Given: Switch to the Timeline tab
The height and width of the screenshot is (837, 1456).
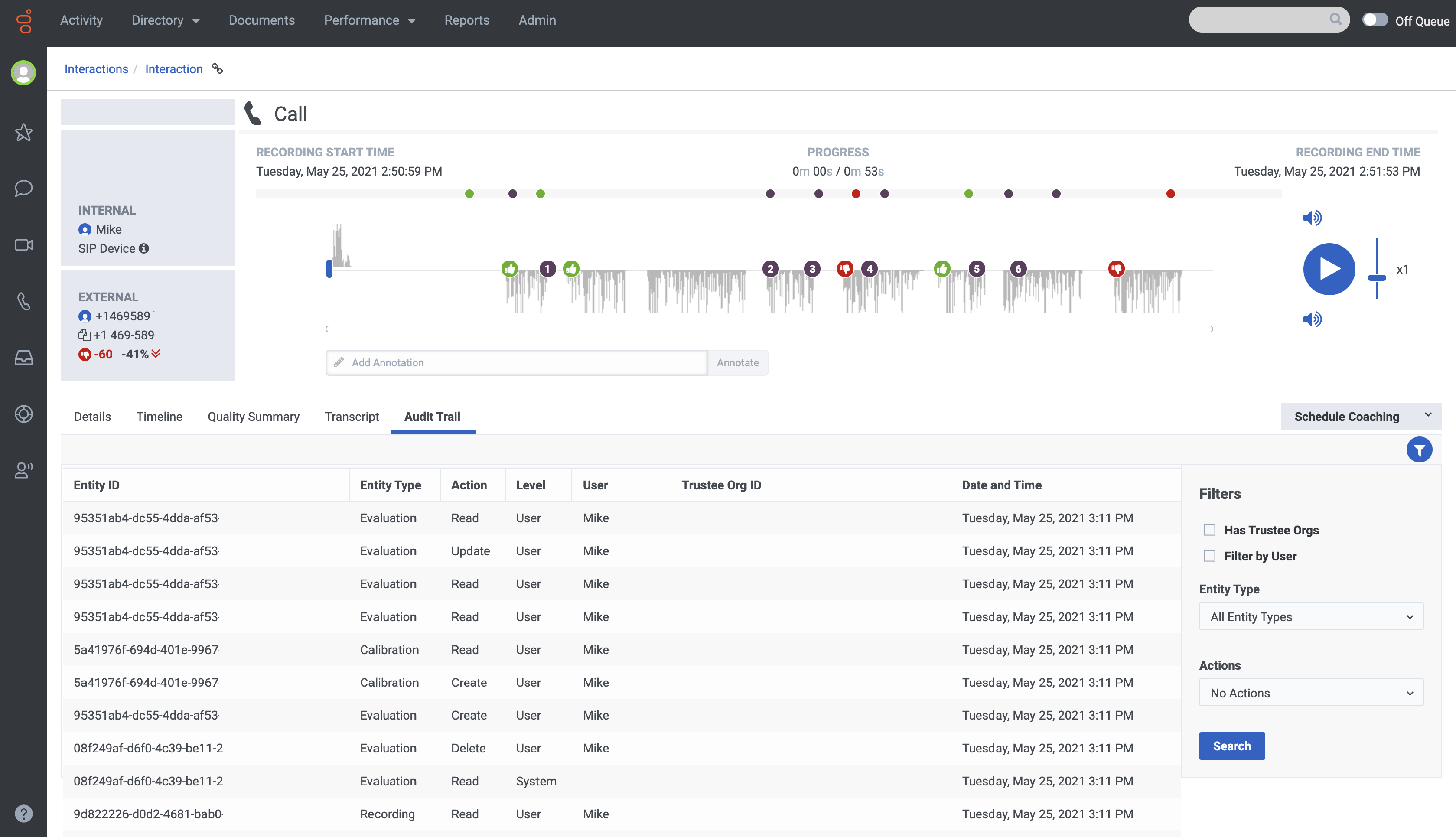Looking at the screenshot, I should (159, 416).
